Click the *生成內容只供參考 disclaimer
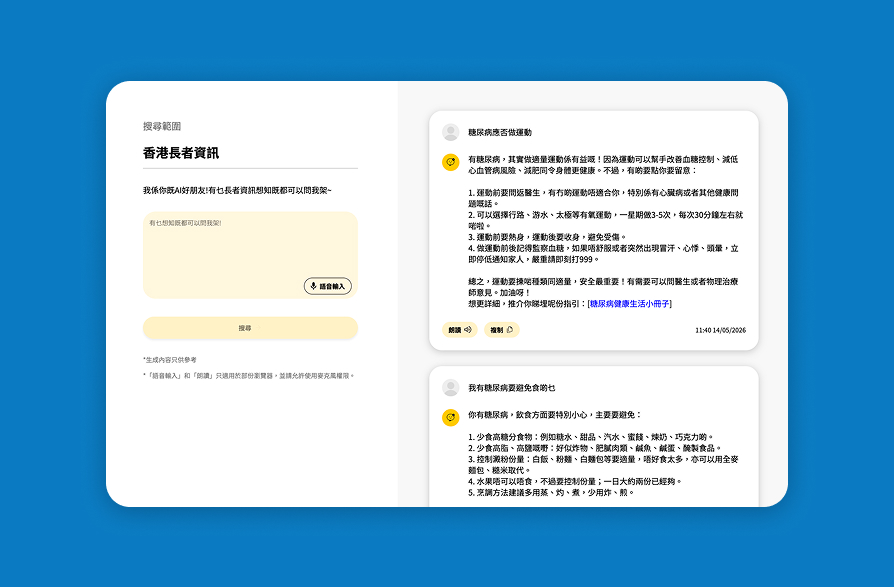This screenshot has width=894, height=587. point(170,360)
